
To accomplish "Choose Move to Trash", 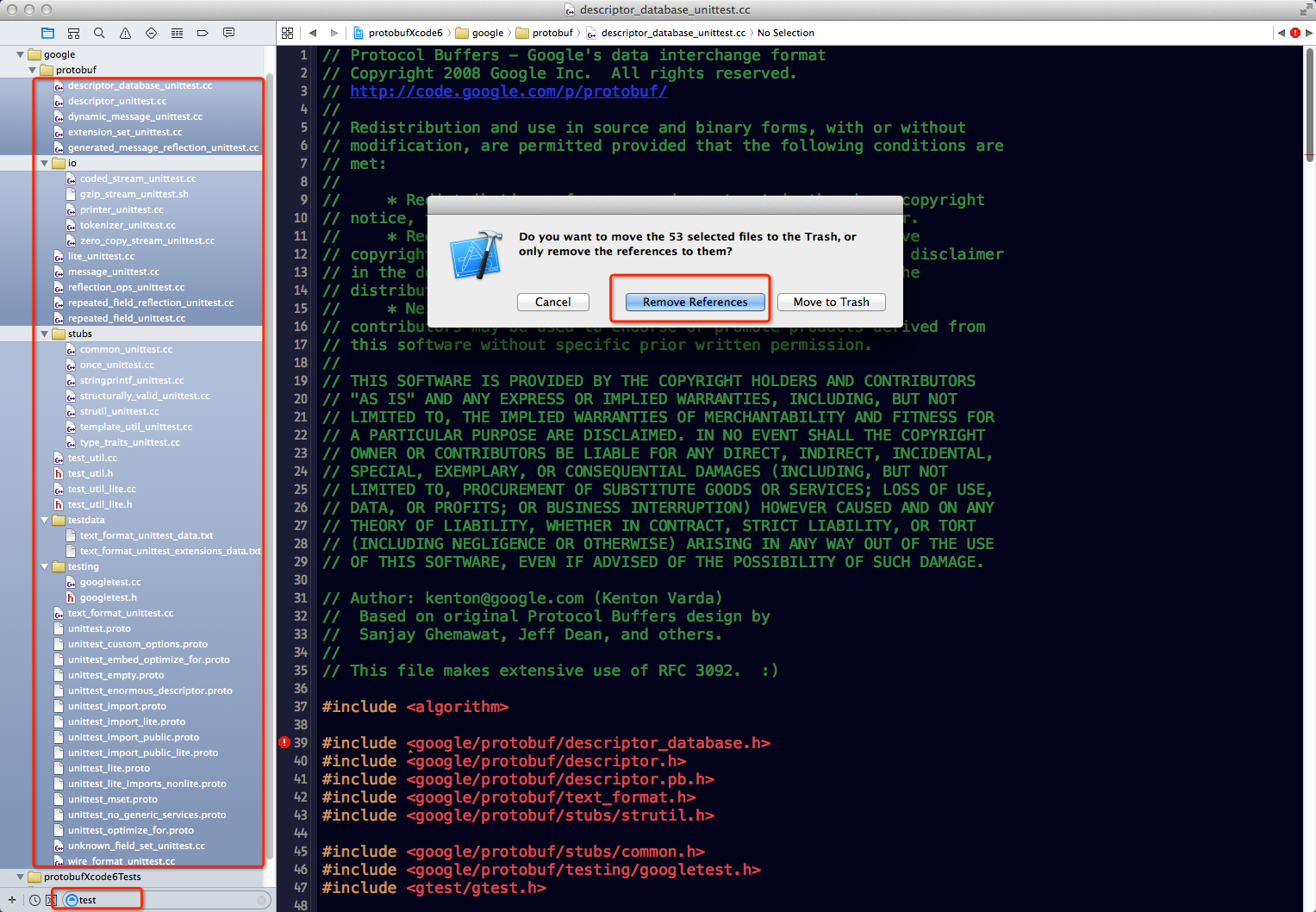I will click(x=832, y=302).
